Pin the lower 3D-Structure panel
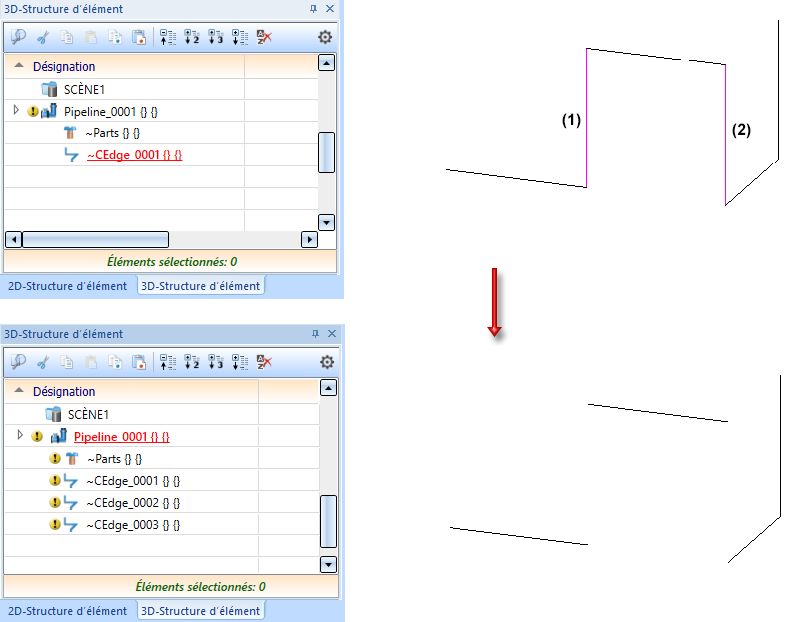 [315, 334]
